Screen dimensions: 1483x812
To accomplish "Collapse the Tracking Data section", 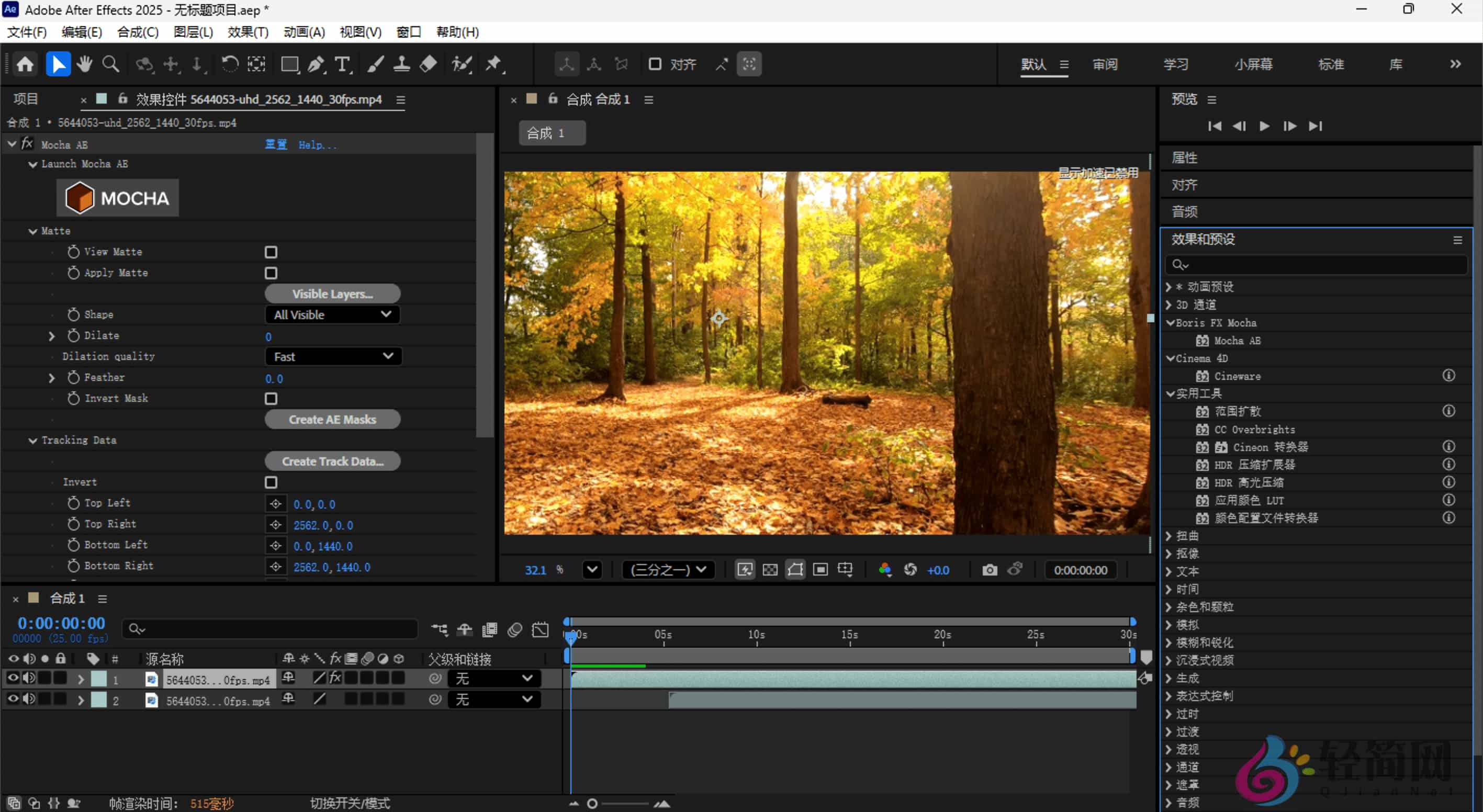I will [x=33, y=440].
